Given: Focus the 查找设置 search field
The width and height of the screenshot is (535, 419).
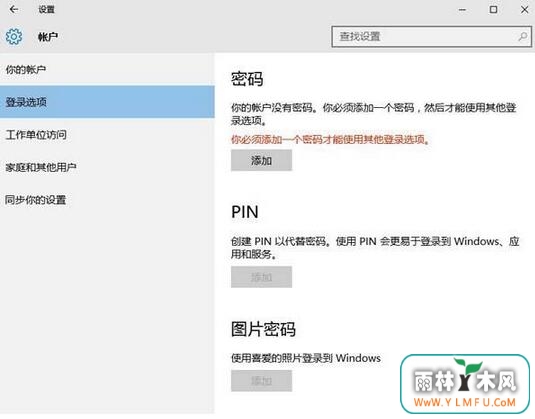Looking at the screenshot, I should pyautogui.click(x=431, y=37).
